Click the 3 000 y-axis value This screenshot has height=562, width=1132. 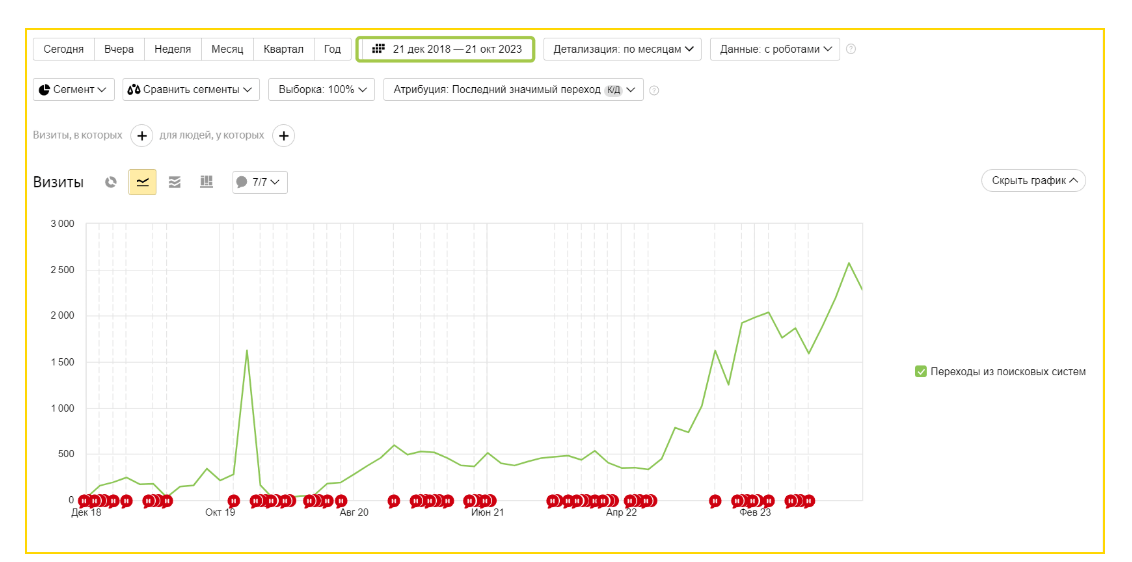pos(61,224)
